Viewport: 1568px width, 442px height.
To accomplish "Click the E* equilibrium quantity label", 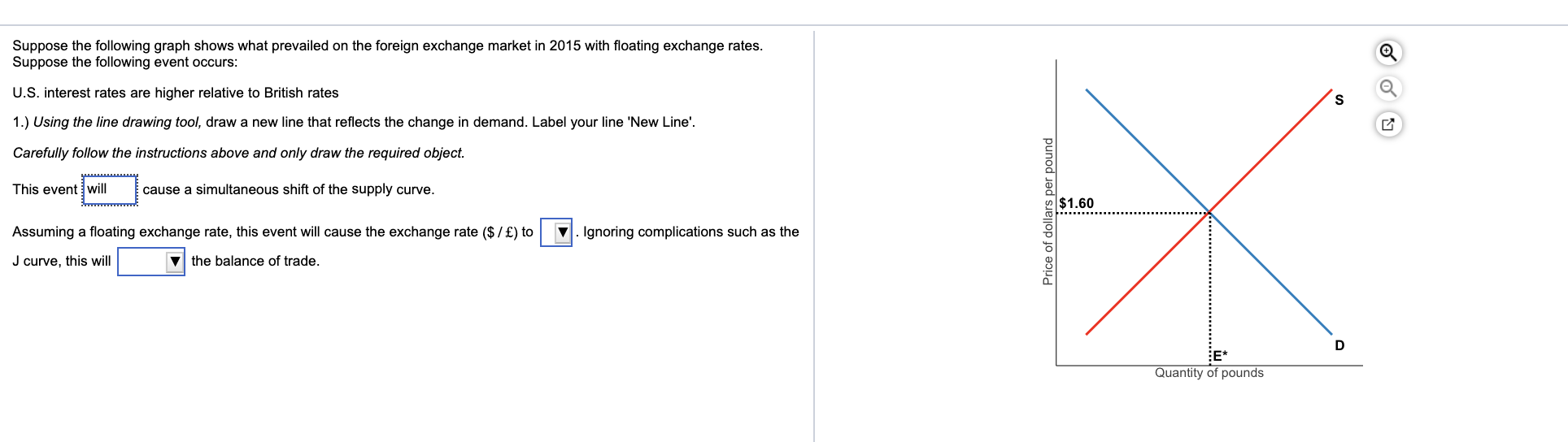I will 1220,356.
